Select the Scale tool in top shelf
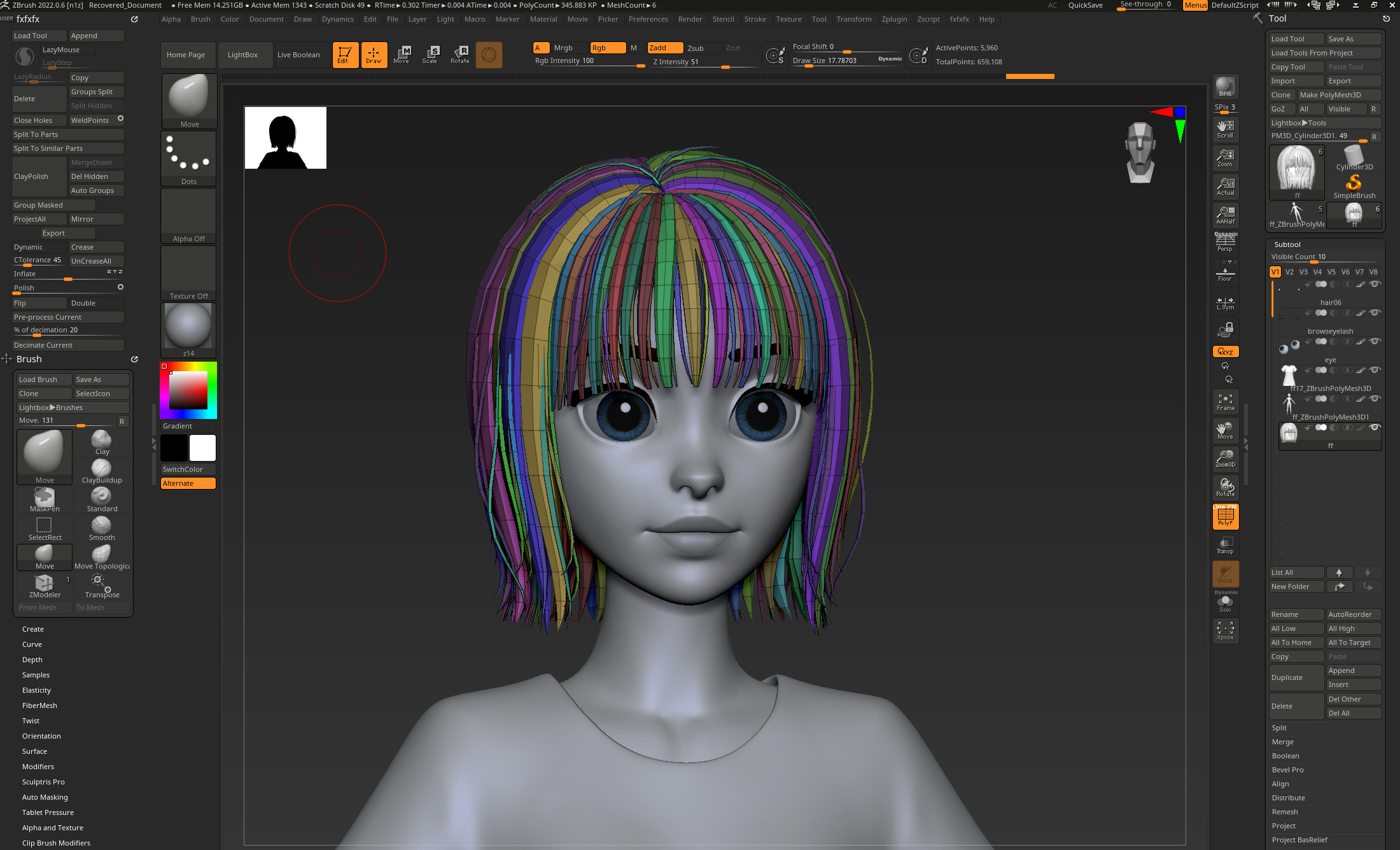The width and height of the screenshot is (1400, 850). [430, 55]
